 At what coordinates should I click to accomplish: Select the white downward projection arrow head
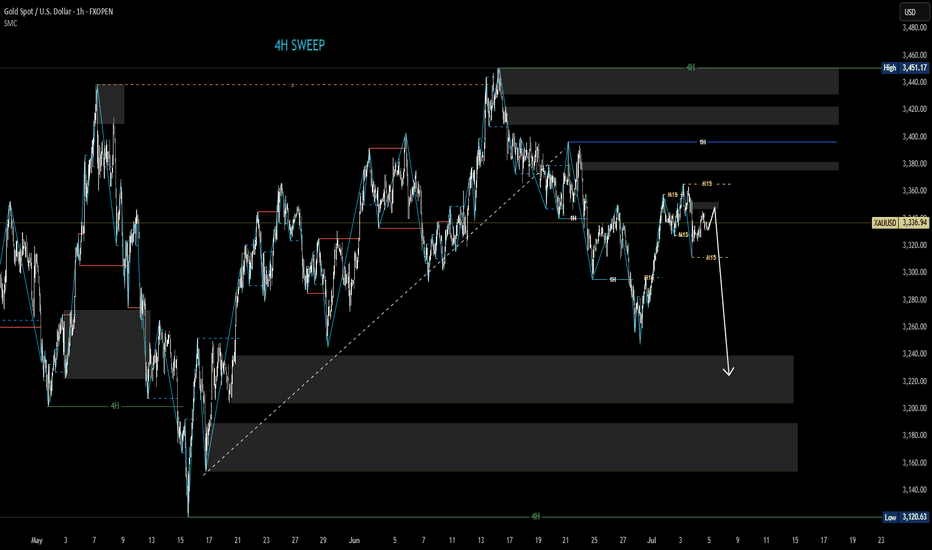[728, 370]
